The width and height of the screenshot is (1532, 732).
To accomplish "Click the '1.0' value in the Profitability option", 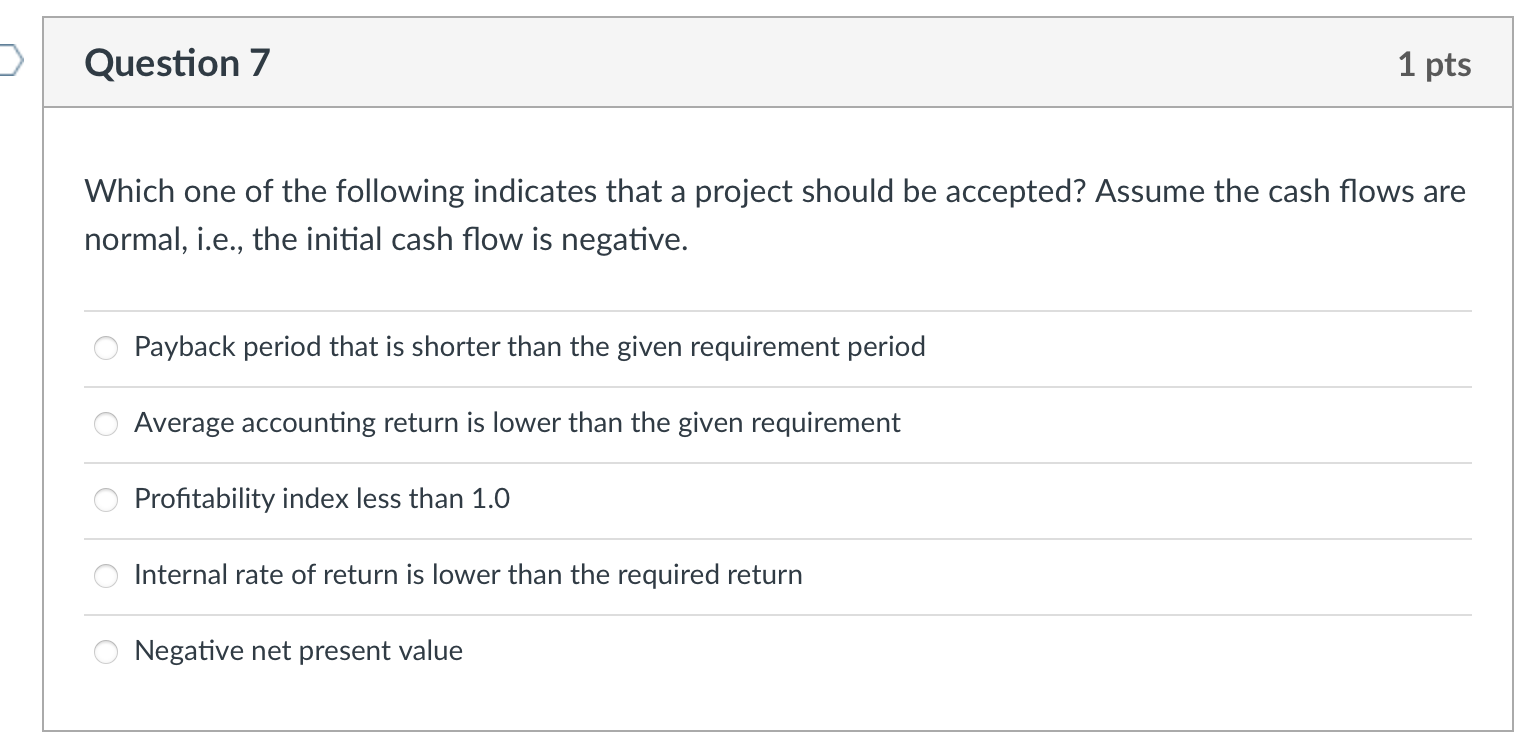I will (490, 499).
